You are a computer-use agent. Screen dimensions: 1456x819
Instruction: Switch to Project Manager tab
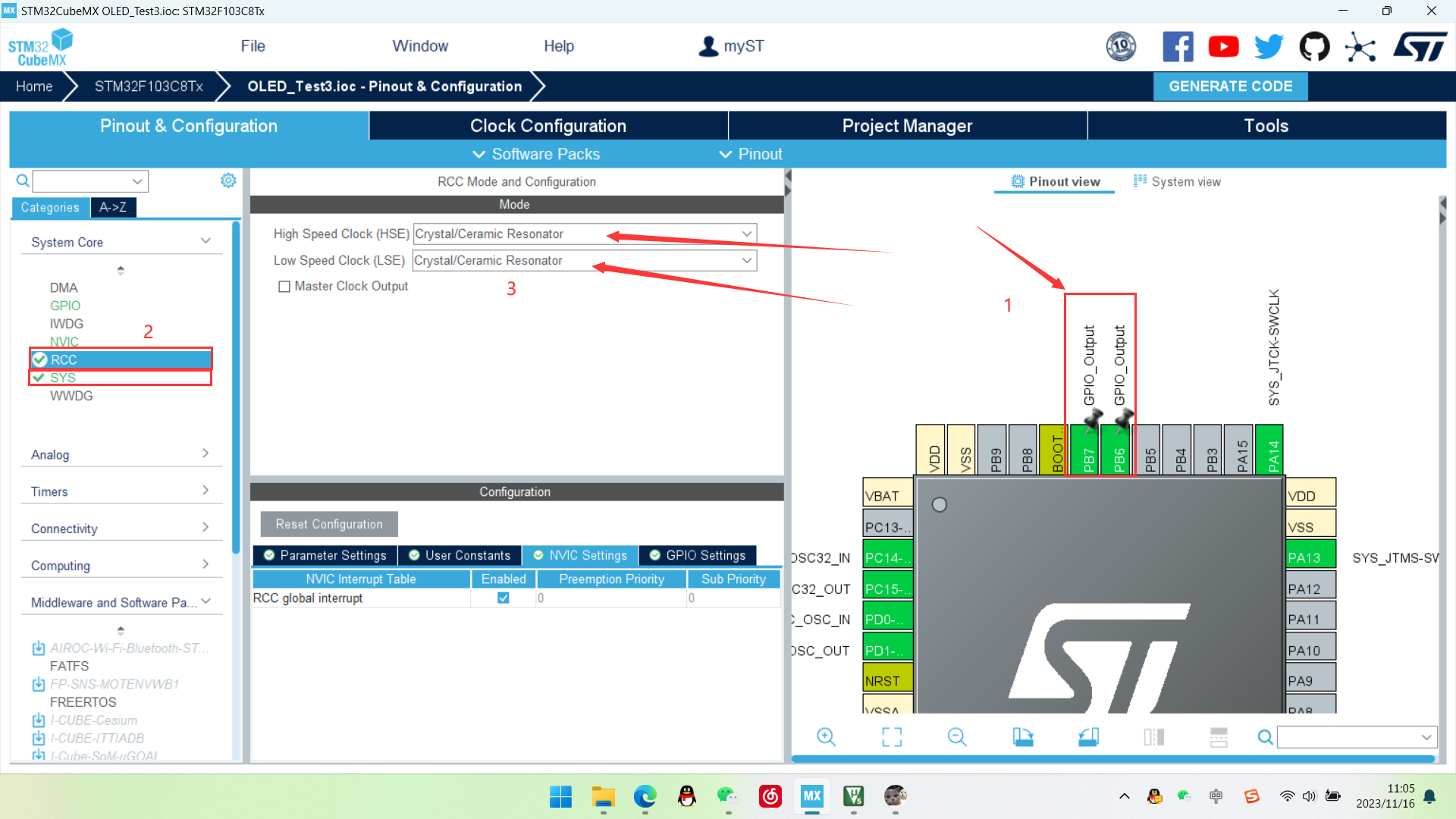[907, 126]
